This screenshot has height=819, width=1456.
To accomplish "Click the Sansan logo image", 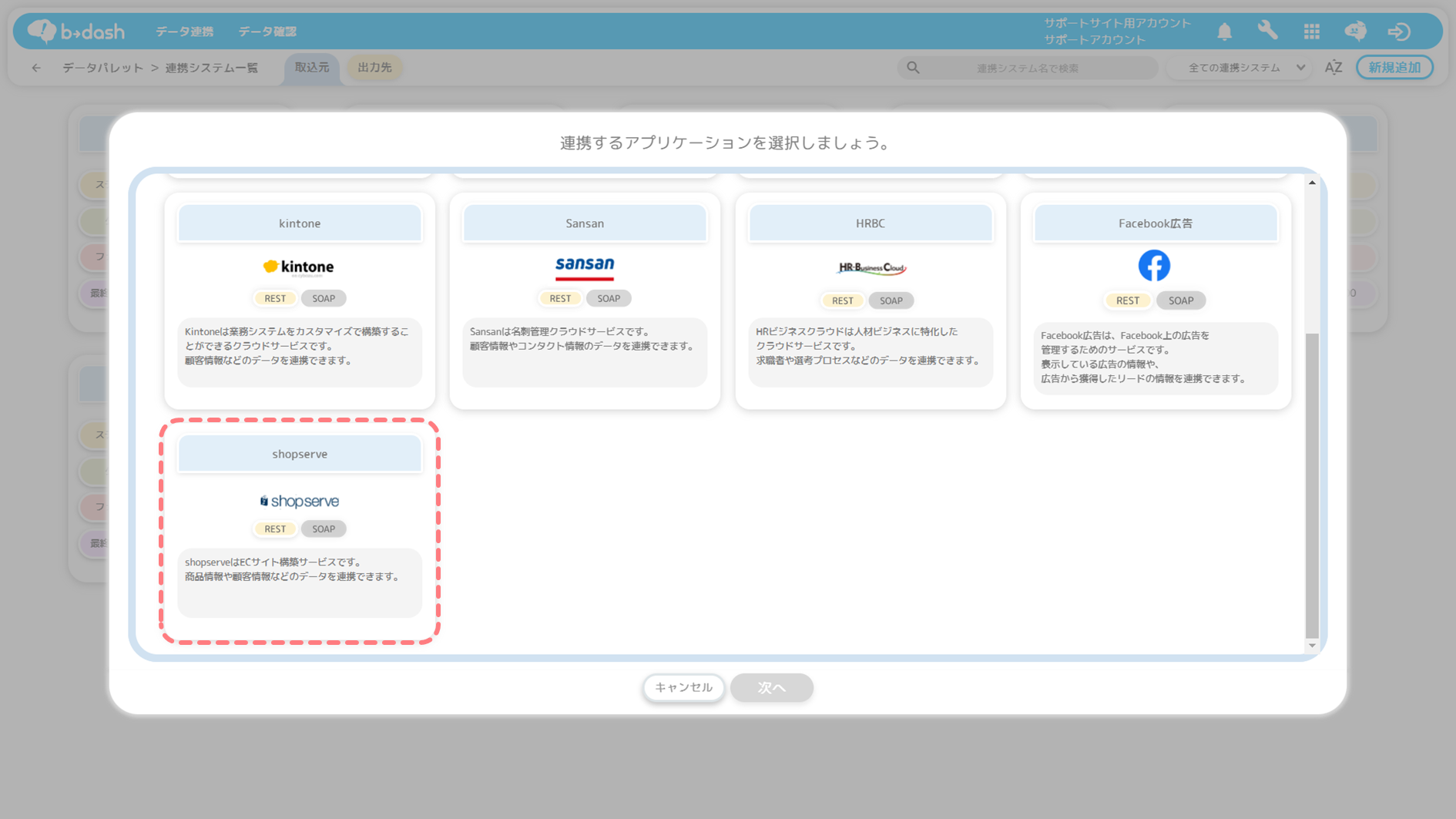I will coord(585,267).
